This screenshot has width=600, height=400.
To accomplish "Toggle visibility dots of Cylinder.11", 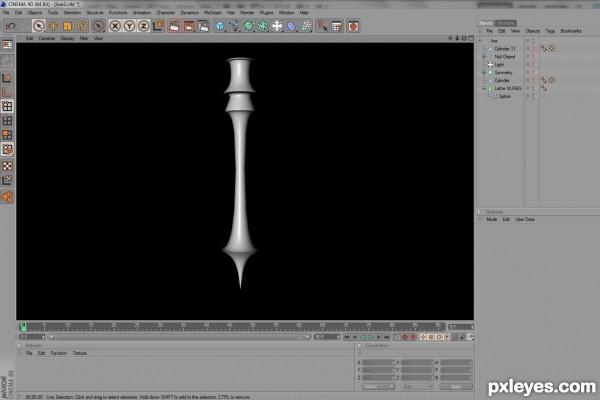I will [x=533, y=49].
